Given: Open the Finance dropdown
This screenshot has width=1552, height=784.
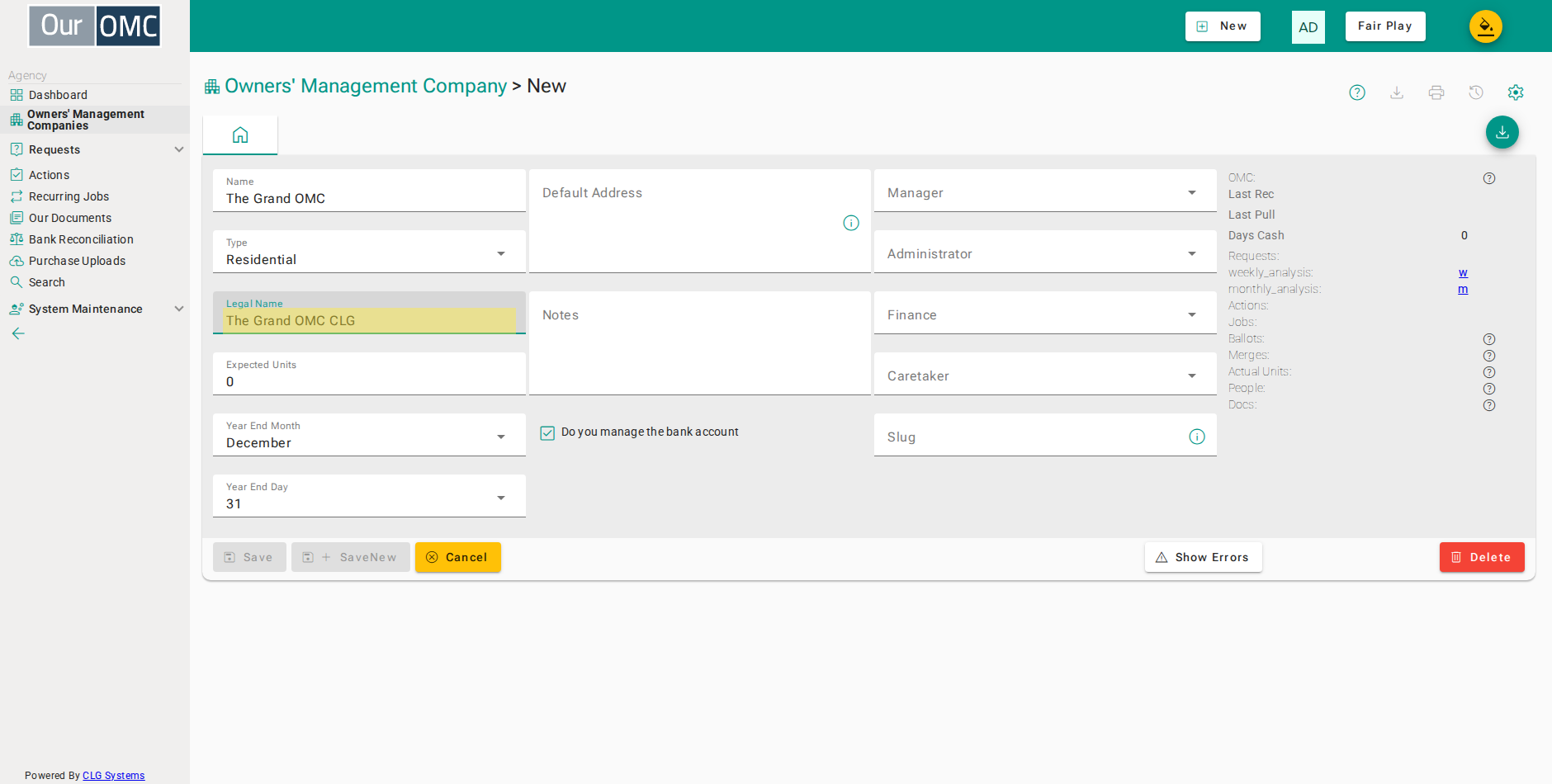Looking at the screenshot, I should pyautogui.click(x=1045, y=313).
